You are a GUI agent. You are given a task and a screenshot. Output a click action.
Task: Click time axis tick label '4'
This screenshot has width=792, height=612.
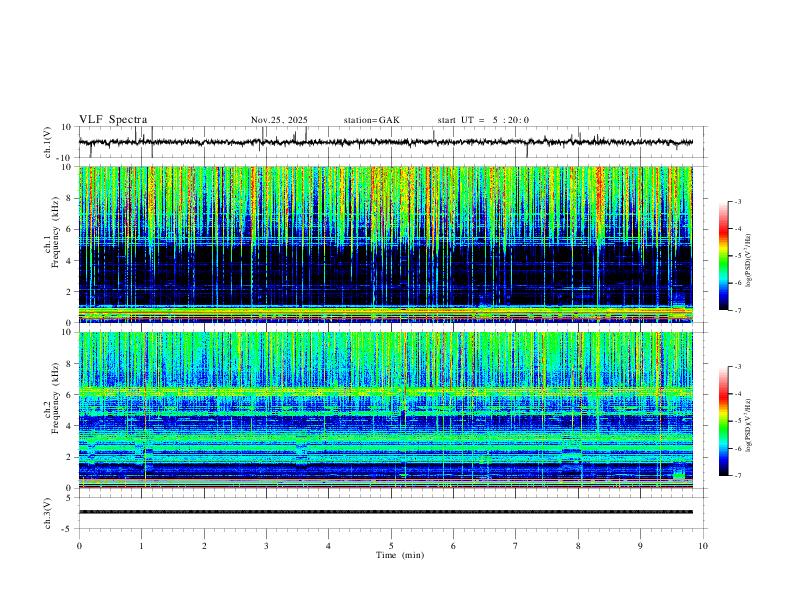tap(328, 546)
